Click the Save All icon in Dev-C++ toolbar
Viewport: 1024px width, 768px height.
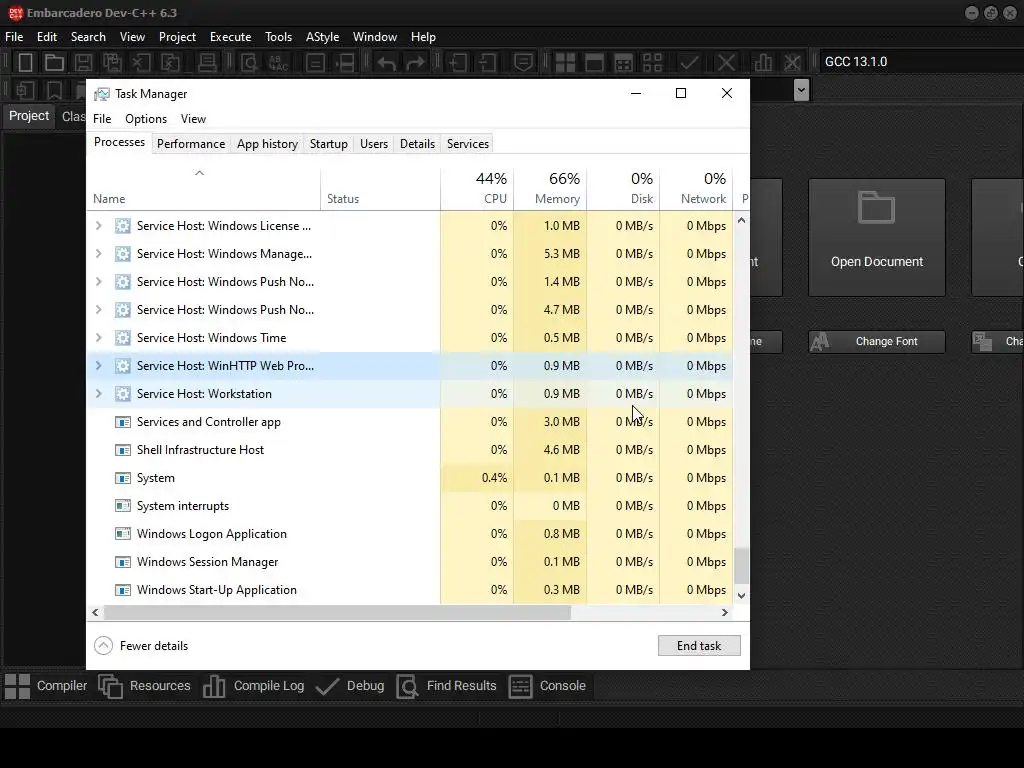tap(112, 63)
